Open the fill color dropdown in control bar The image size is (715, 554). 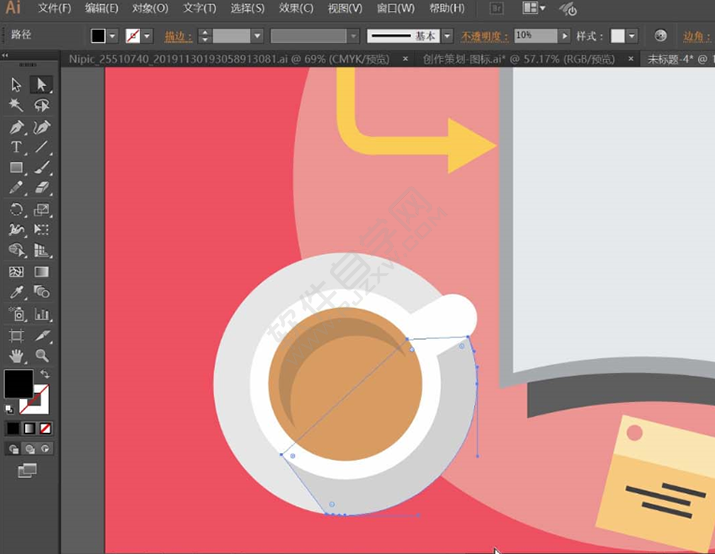coord(112,36)
